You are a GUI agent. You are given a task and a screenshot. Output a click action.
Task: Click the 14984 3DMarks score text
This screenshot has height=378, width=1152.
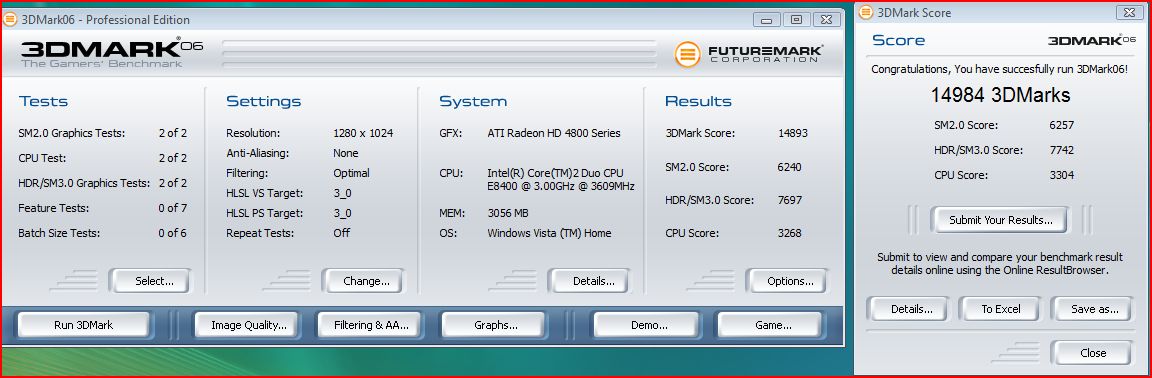point(1000,95)
